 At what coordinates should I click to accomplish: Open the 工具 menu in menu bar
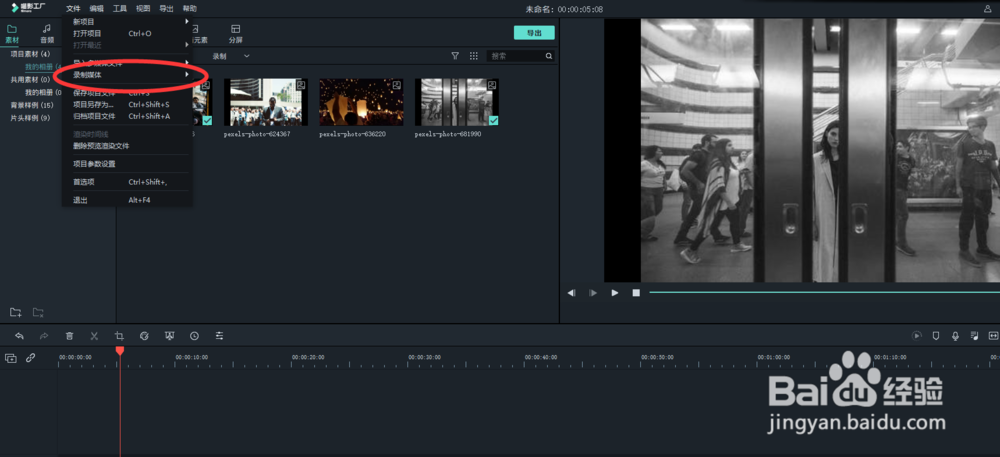click(120, 9)
